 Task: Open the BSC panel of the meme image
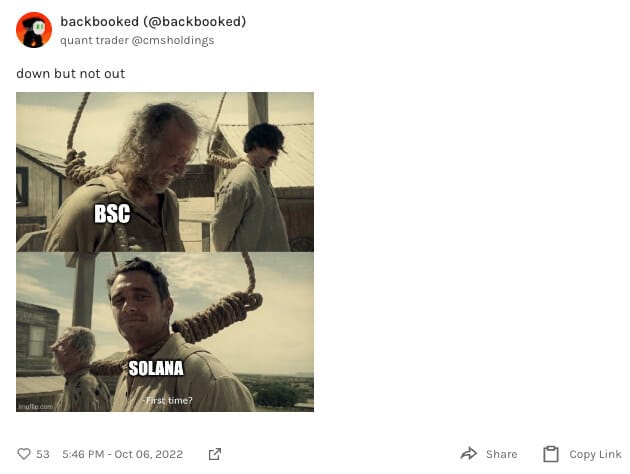coord(165,172)
